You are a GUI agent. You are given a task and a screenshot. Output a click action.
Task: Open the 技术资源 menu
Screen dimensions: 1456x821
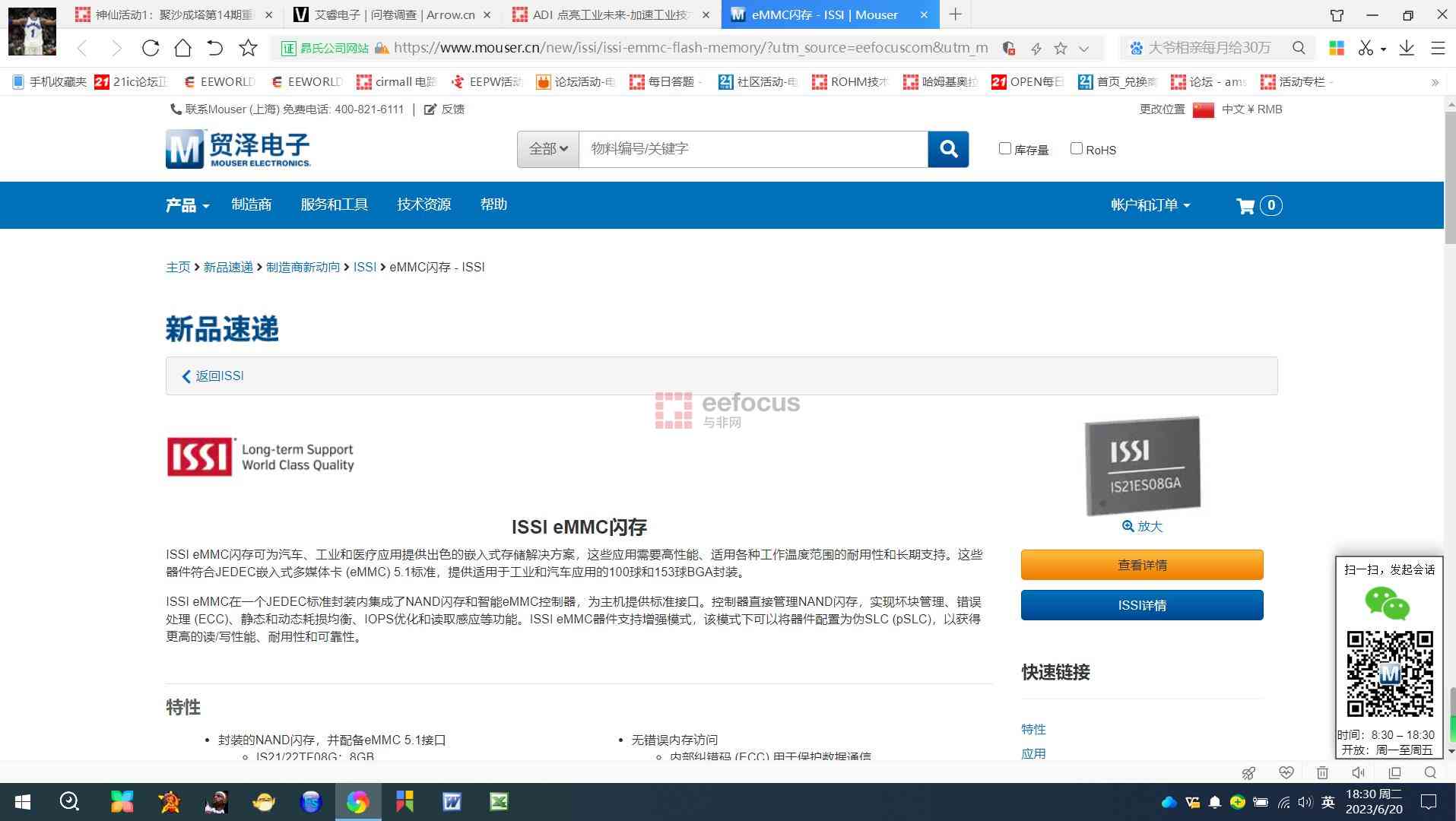tap(423, 204)
